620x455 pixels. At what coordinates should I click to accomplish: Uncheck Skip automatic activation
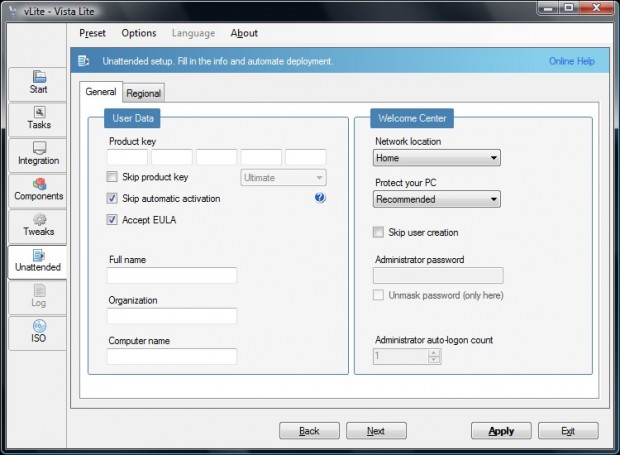pos(112,198)
